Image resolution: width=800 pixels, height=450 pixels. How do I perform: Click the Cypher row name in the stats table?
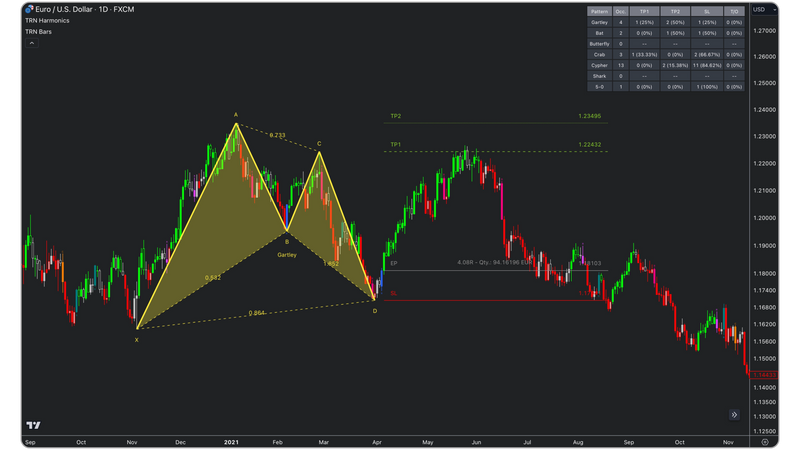(599, 65)
